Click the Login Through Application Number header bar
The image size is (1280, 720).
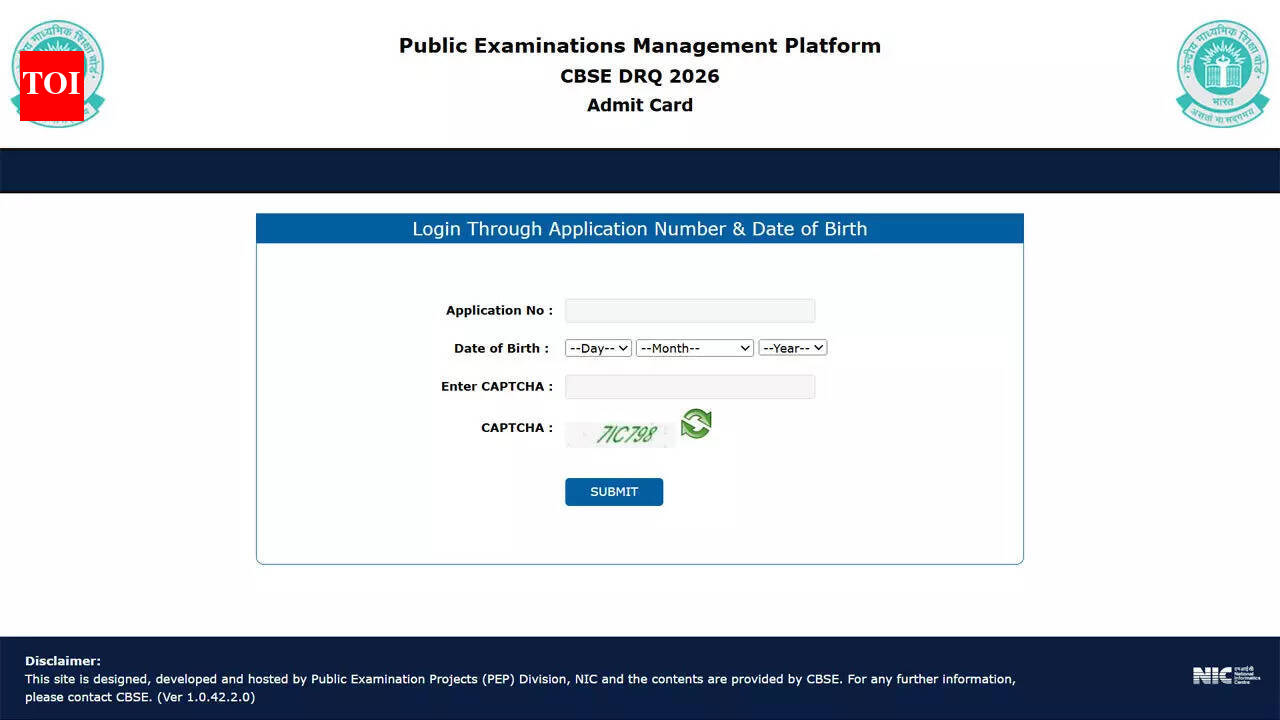click(639, 229)
